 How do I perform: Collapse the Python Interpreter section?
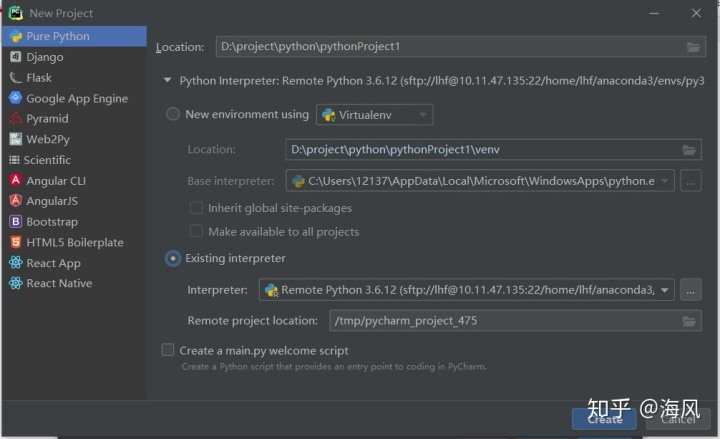click(x=168, y=80)
